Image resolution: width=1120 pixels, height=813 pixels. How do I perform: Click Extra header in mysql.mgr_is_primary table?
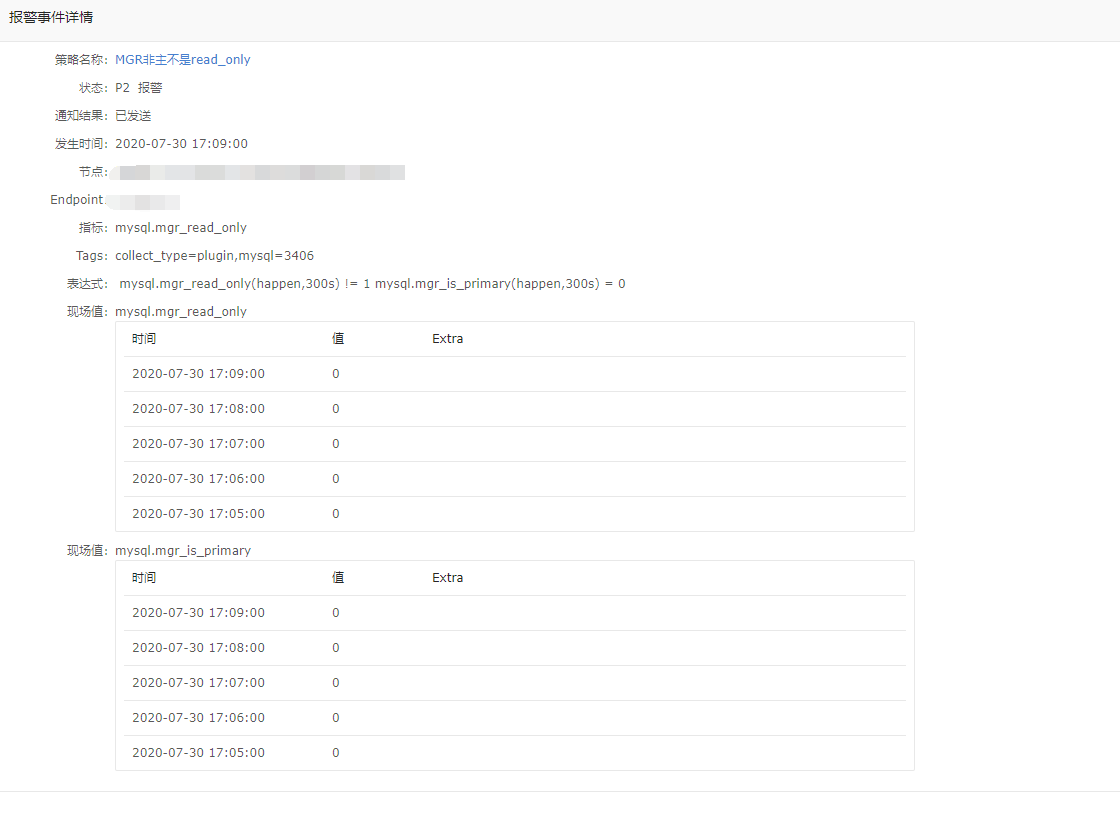tap(447, 578)
